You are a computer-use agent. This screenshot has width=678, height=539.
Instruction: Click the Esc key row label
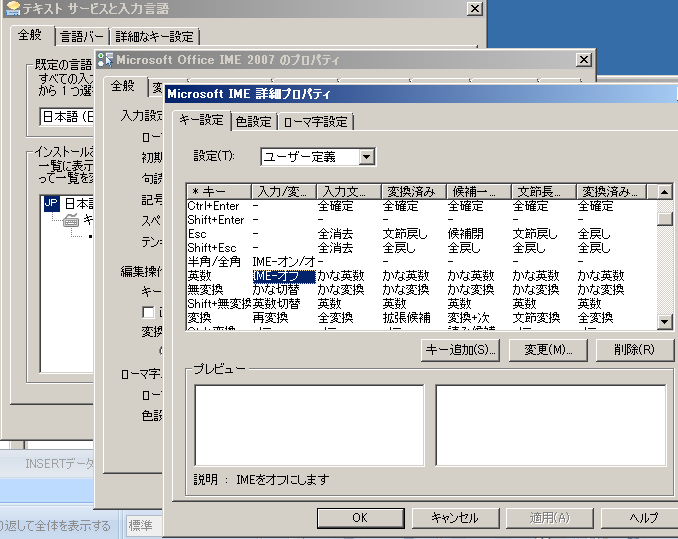coord(197,234)
